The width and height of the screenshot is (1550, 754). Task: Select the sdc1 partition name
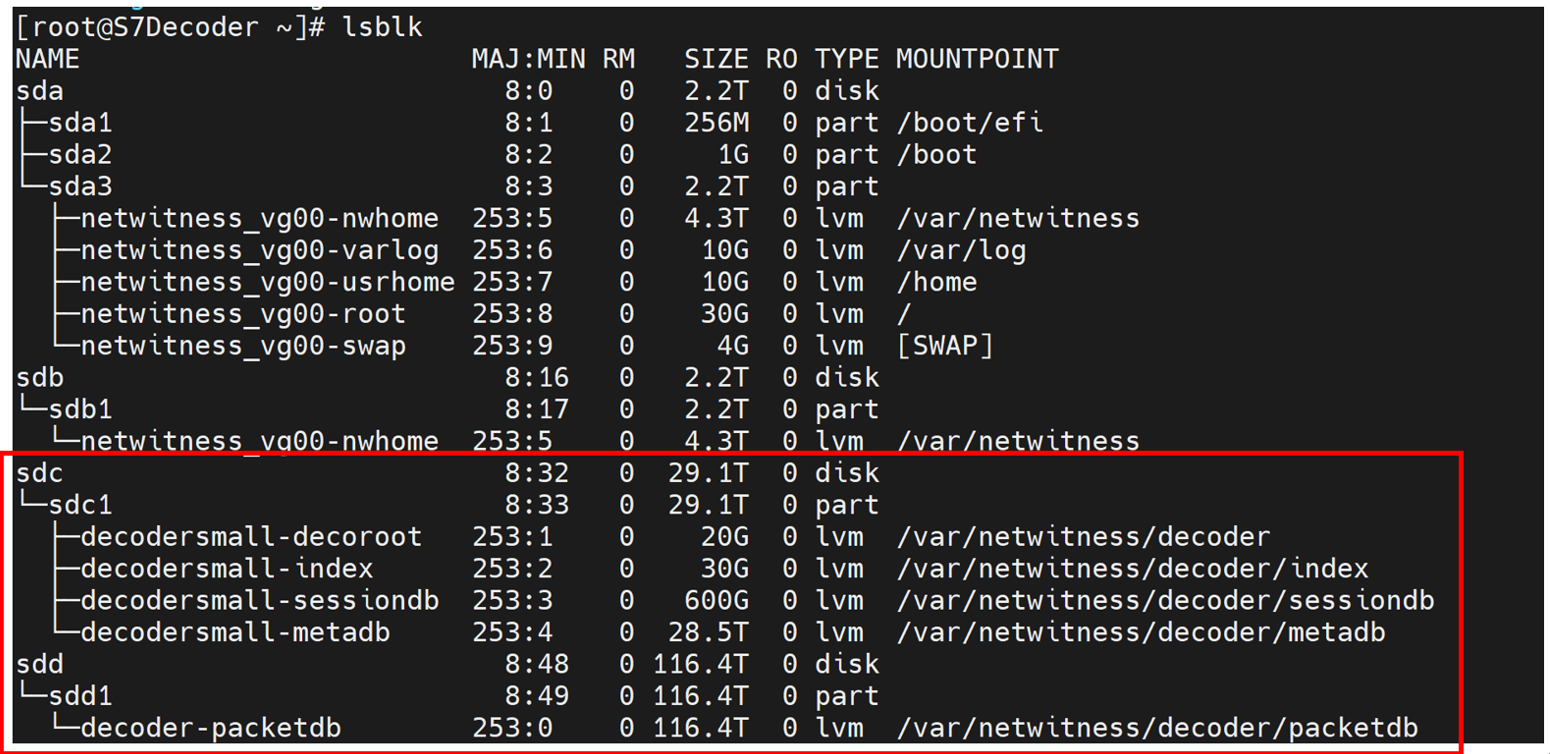81,505
